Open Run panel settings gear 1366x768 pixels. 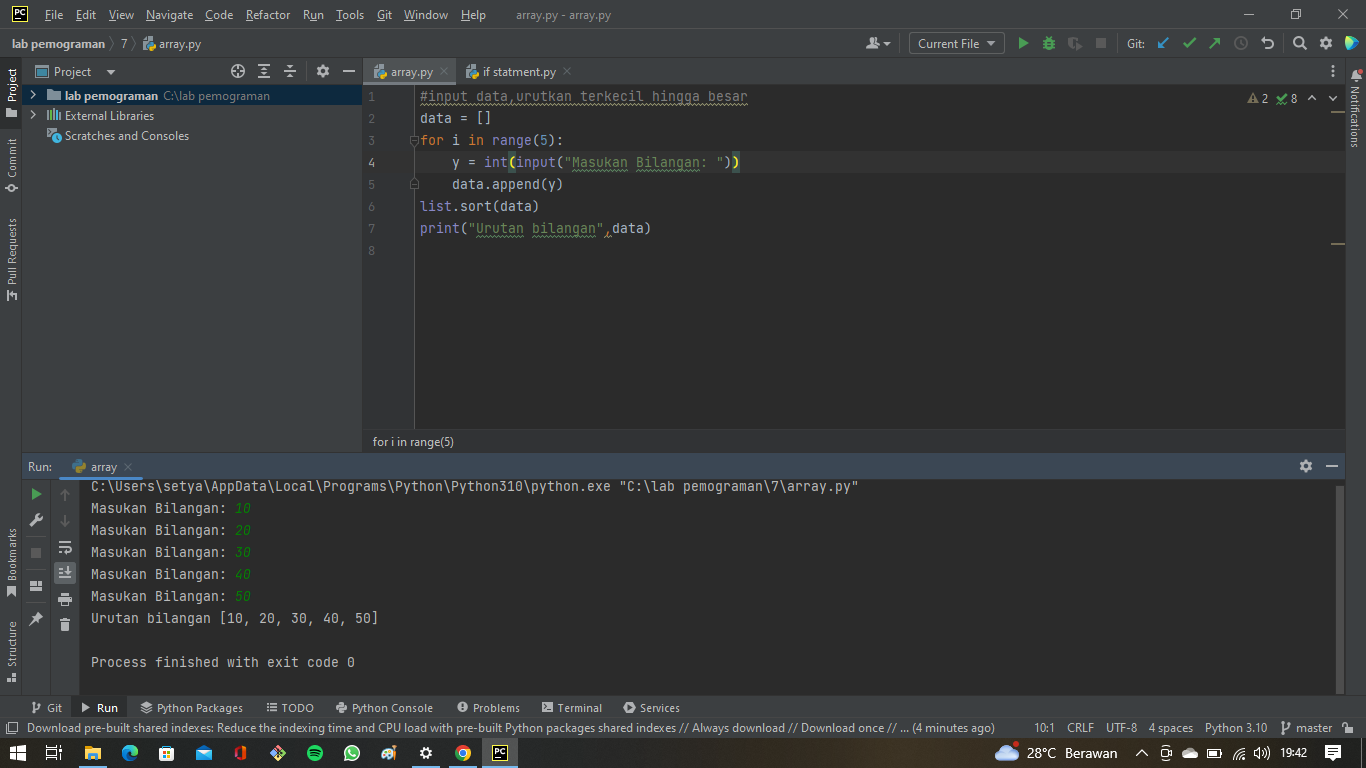pos(1306,466)
